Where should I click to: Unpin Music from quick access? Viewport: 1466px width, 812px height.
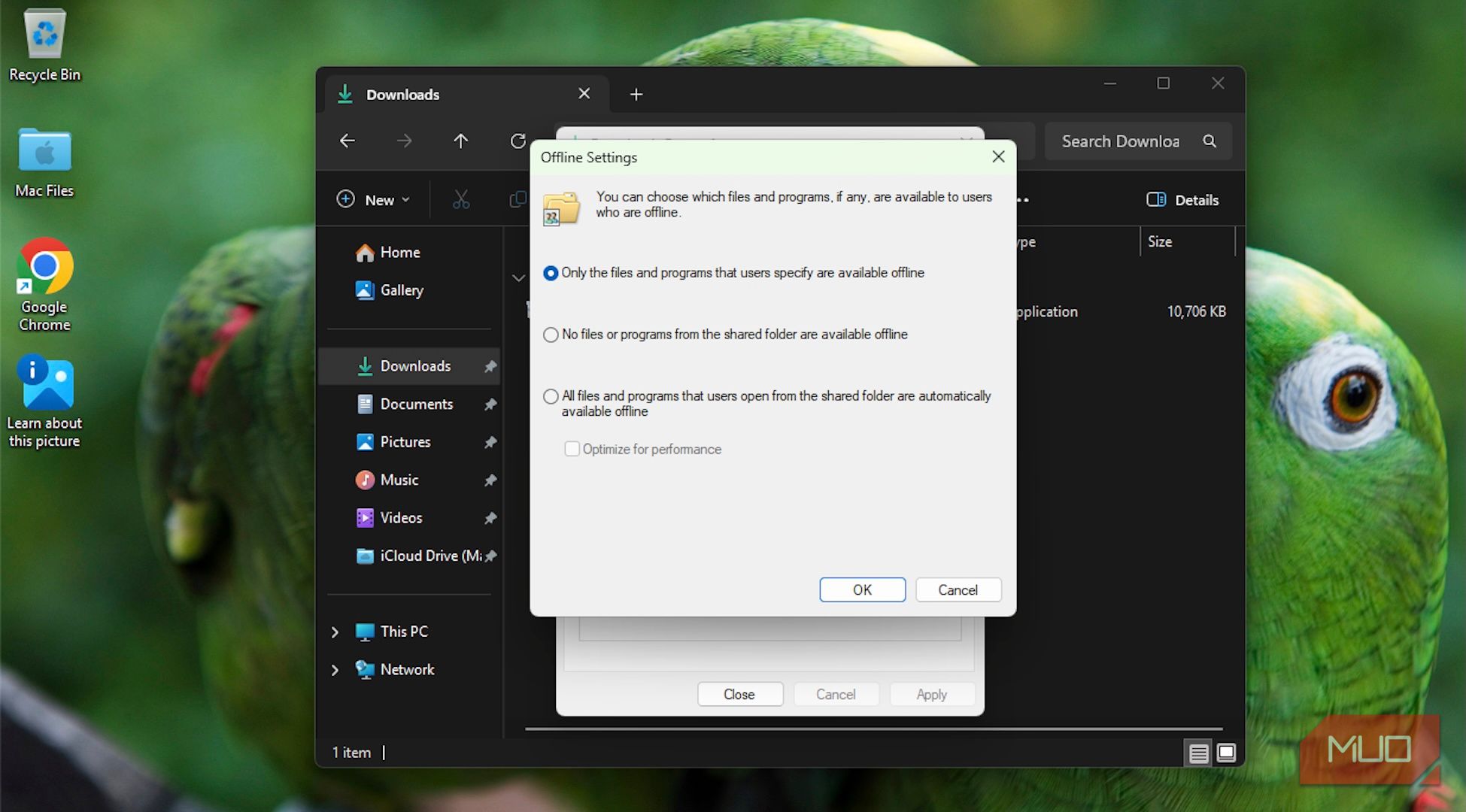click(x=490, y=480)
